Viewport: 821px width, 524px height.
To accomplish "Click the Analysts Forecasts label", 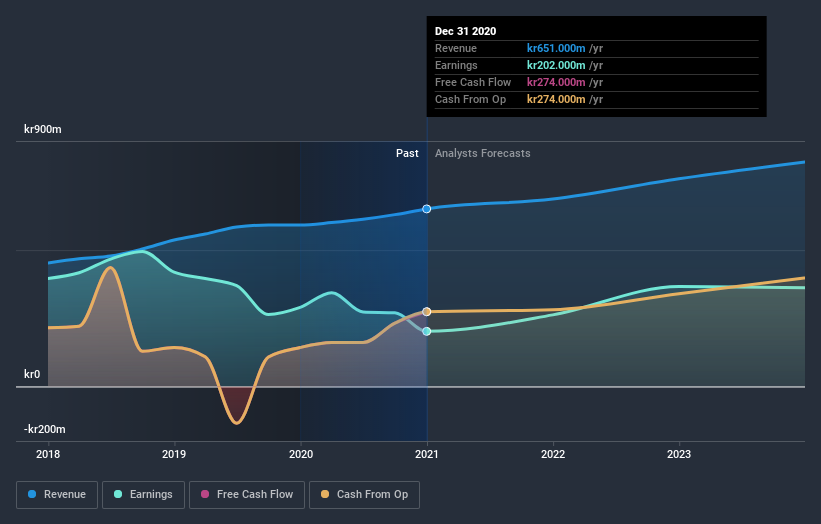I will pyautogui.click(x=483, y=153).
